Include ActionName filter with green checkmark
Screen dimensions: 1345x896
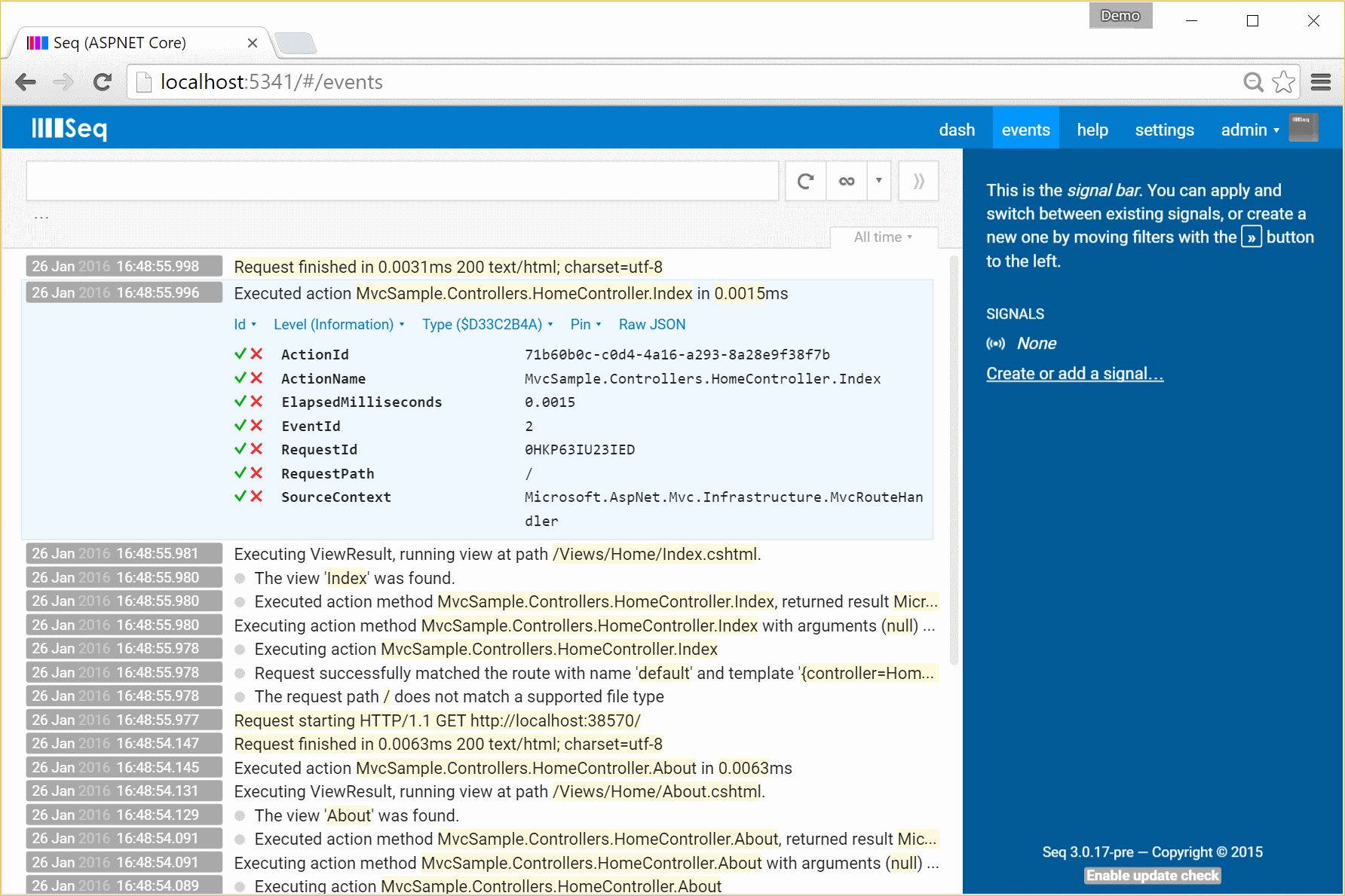point(241,378)
